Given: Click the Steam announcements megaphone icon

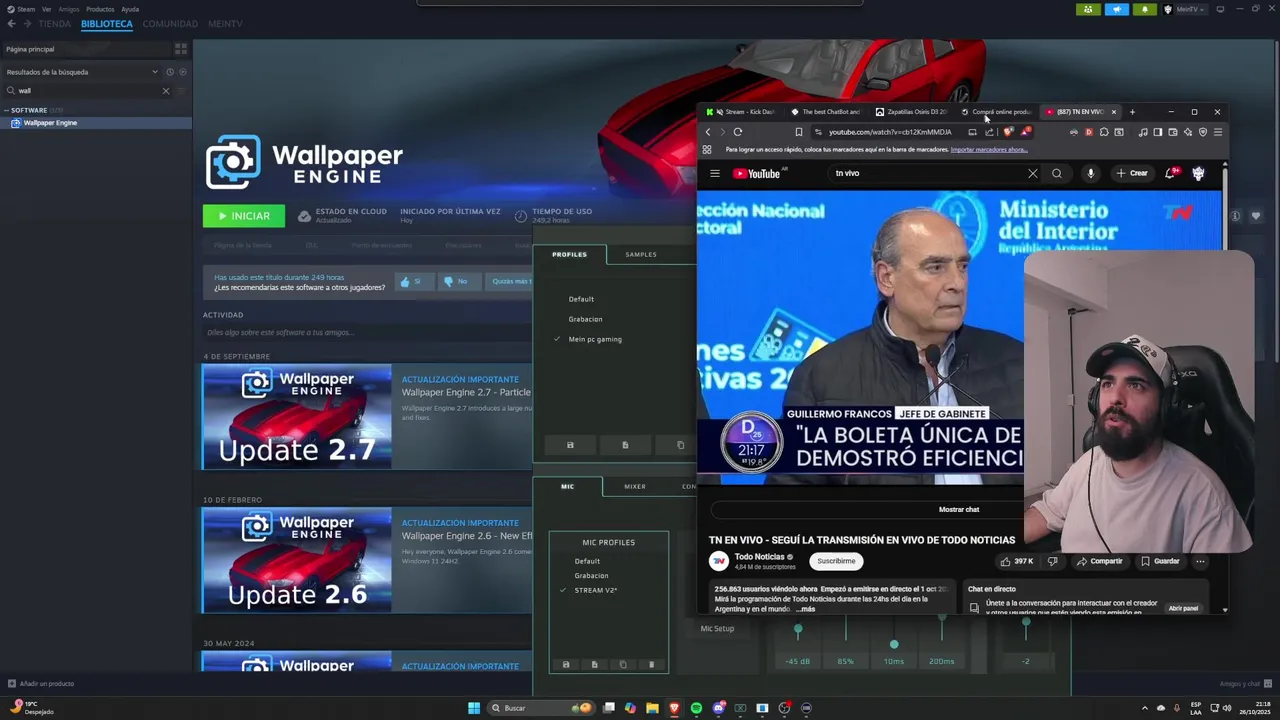Looking at the screenshot, I should [1117, 9].
